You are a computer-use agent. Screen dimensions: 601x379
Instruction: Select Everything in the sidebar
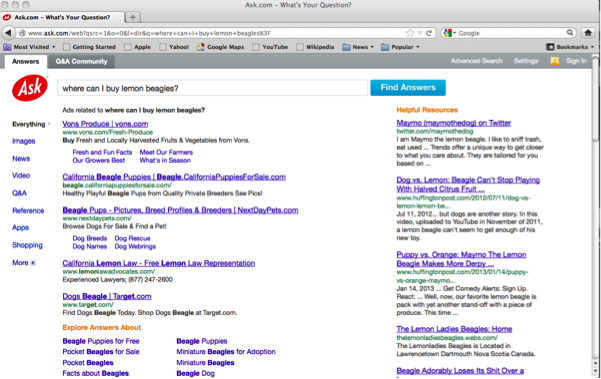coord(29,124)
